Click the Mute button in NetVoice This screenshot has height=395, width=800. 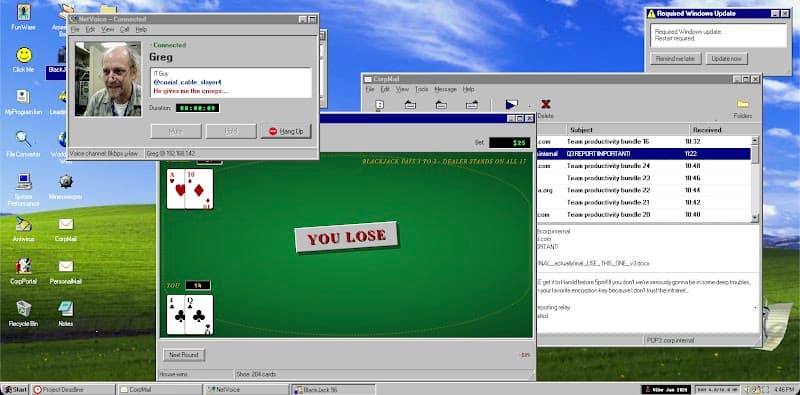(176, 131)
